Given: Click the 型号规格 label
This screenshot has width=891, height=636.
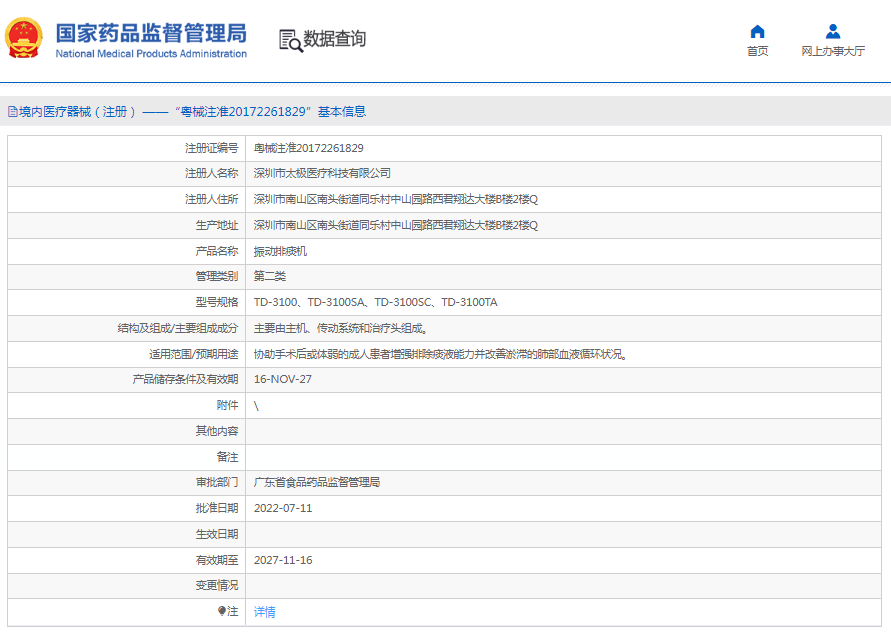Looking at the screenshot, I should (217, 302).
